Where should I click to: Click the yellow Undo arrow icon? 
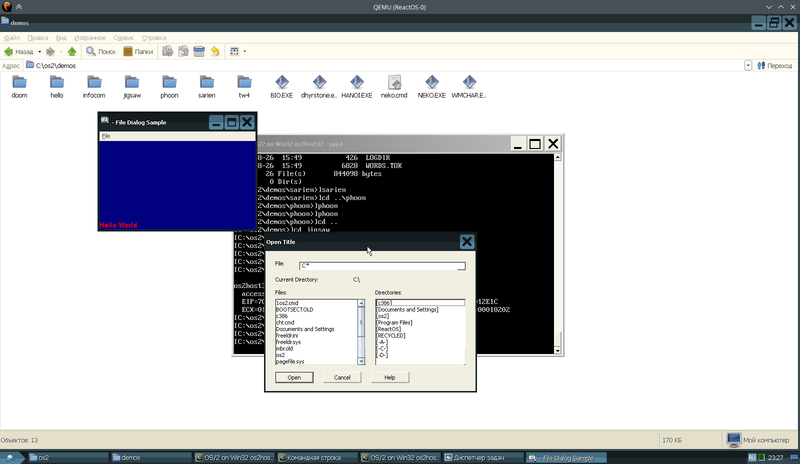point(215,51)
